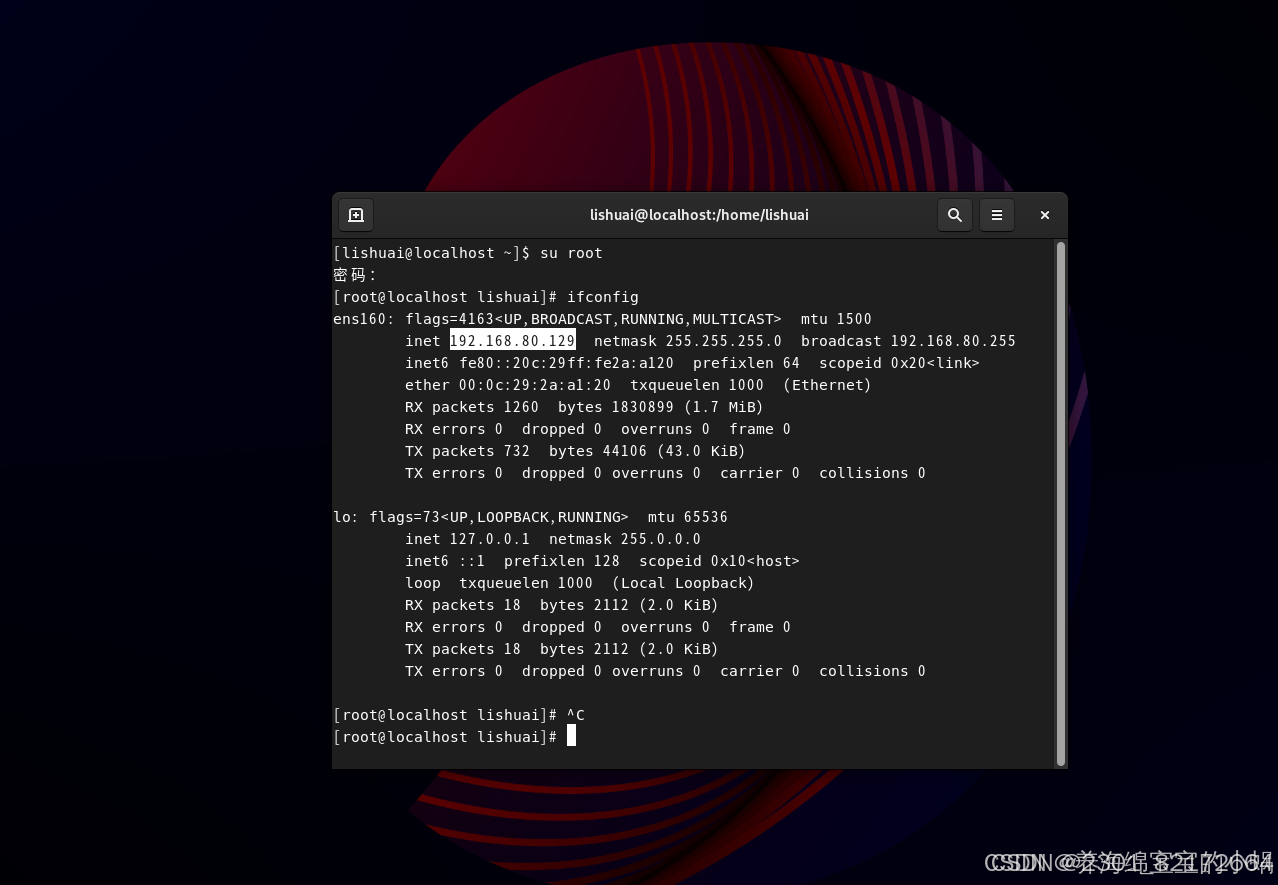Click the '密码：' password prompt

(355, 275)
